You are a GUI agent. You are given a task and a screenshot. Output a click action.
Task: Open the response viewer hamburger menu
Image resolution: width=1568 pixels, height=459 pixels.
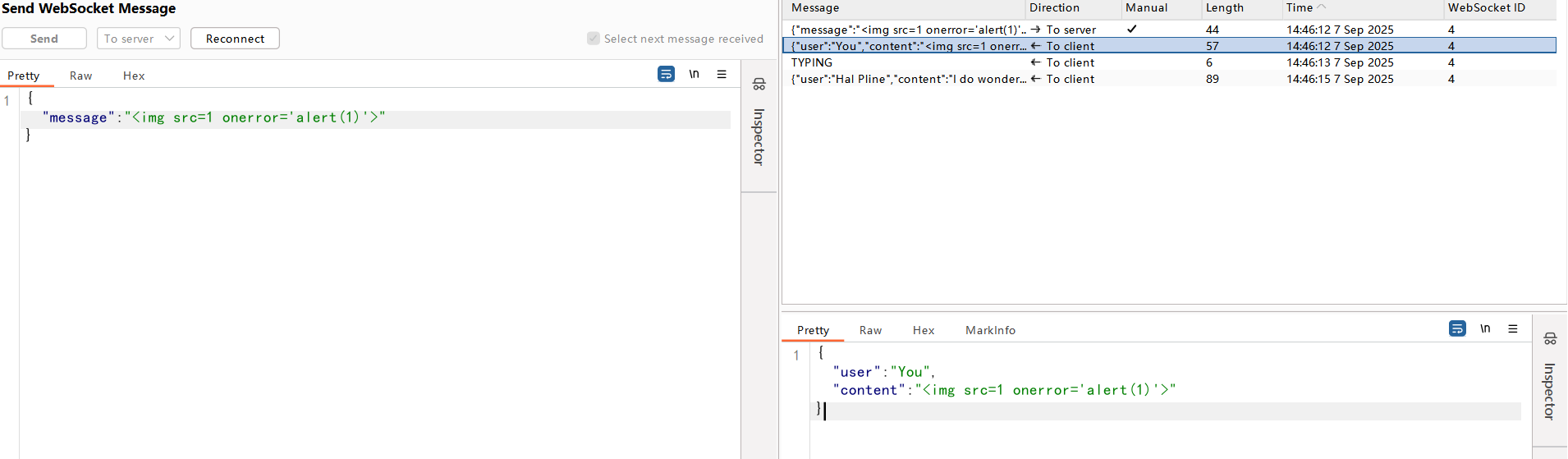pyautogui.click(x=1513, y=328)
